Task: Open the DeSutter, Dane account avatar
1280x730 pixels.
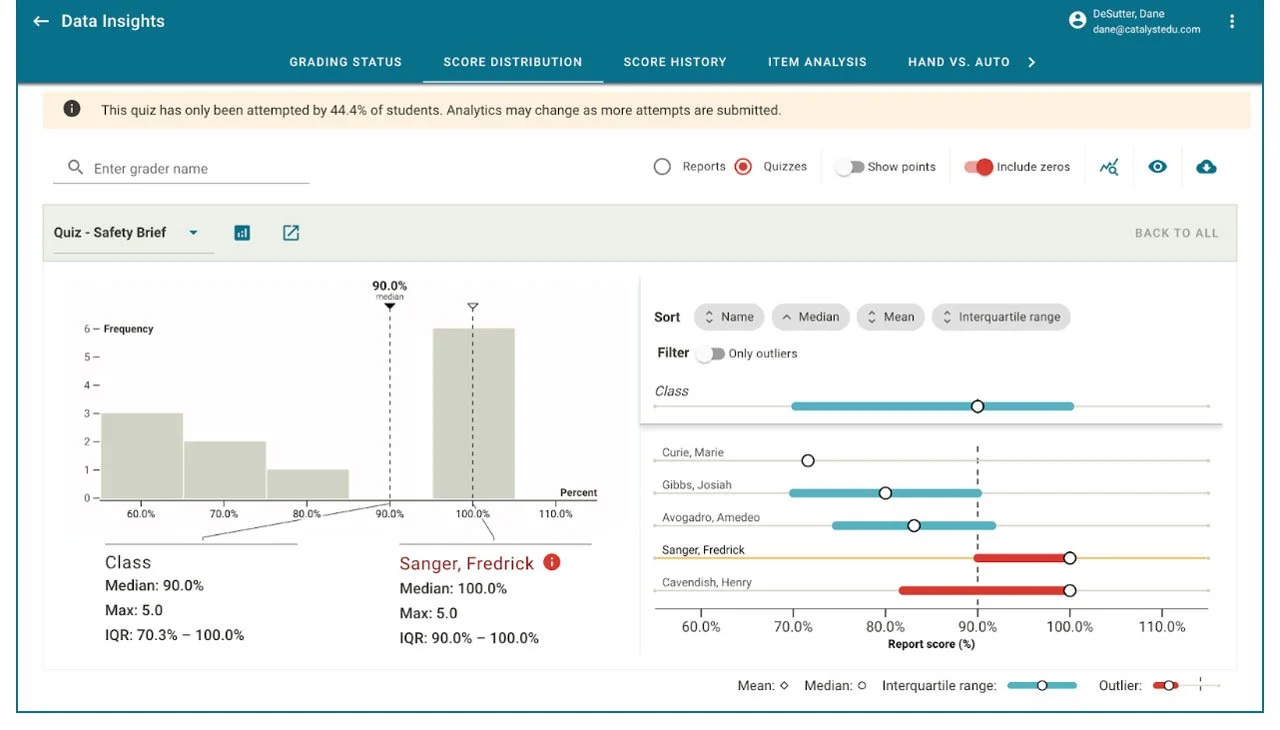Action: tap(1077, 19)
